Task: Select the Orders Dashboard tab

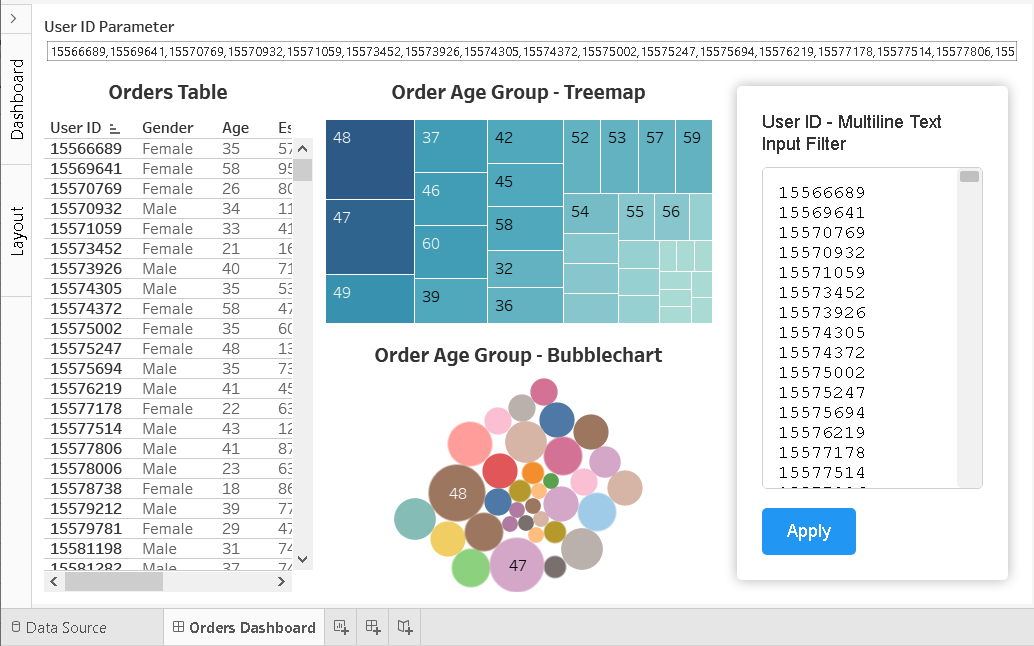Action: click(244, 628)
